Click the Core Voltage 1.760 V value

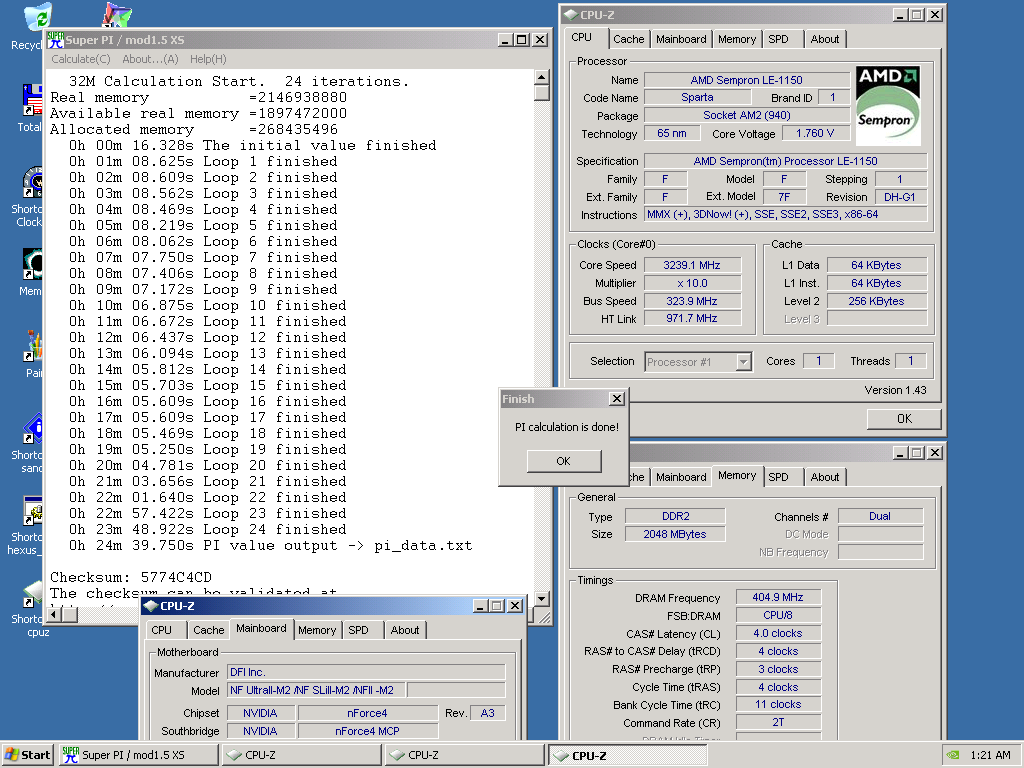point(815,133)
